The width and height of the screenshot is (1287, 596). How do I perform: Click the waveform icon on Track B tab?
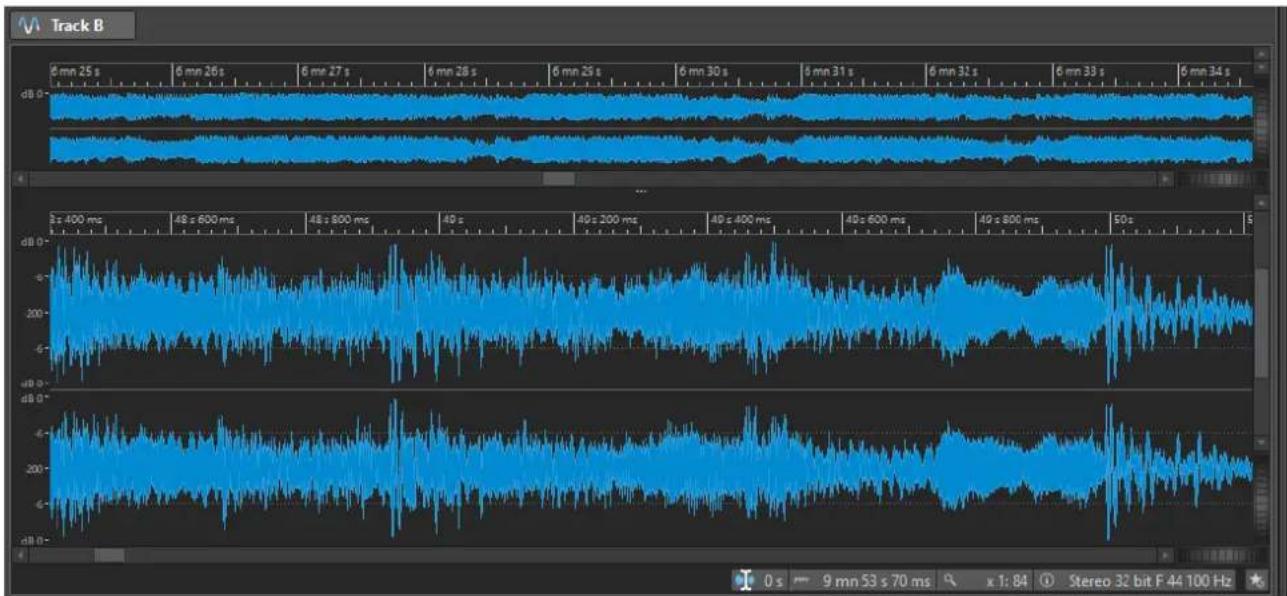tap(29, 25)
